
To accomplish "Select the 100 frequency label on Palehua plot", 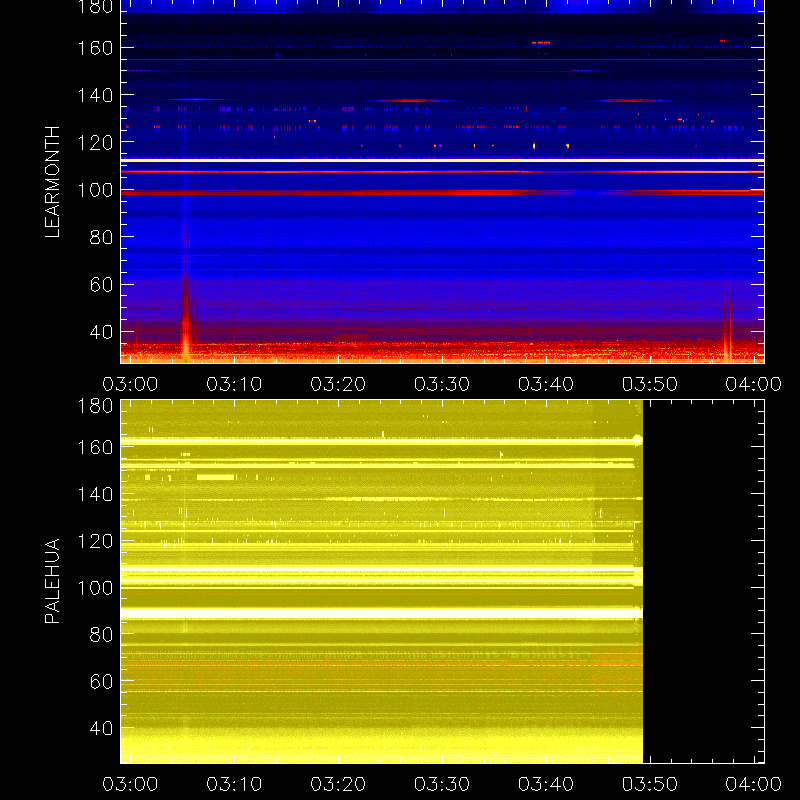I will pos(95,588).
